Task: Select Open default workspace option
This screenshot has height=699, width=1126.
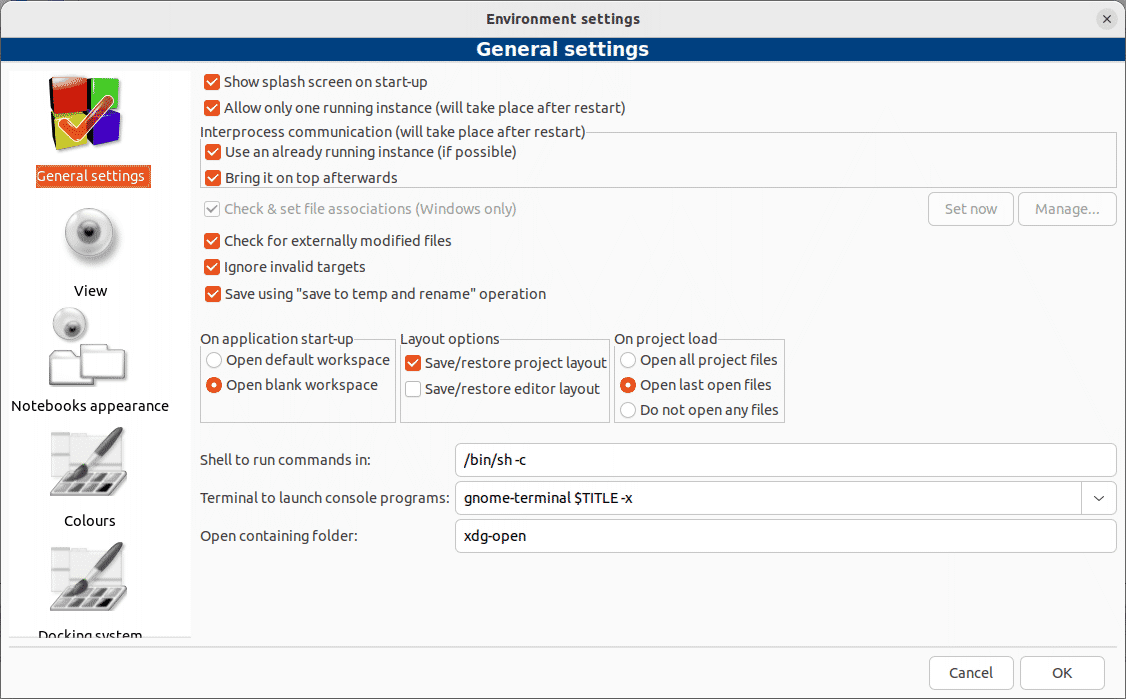Action: pos(214,360)
